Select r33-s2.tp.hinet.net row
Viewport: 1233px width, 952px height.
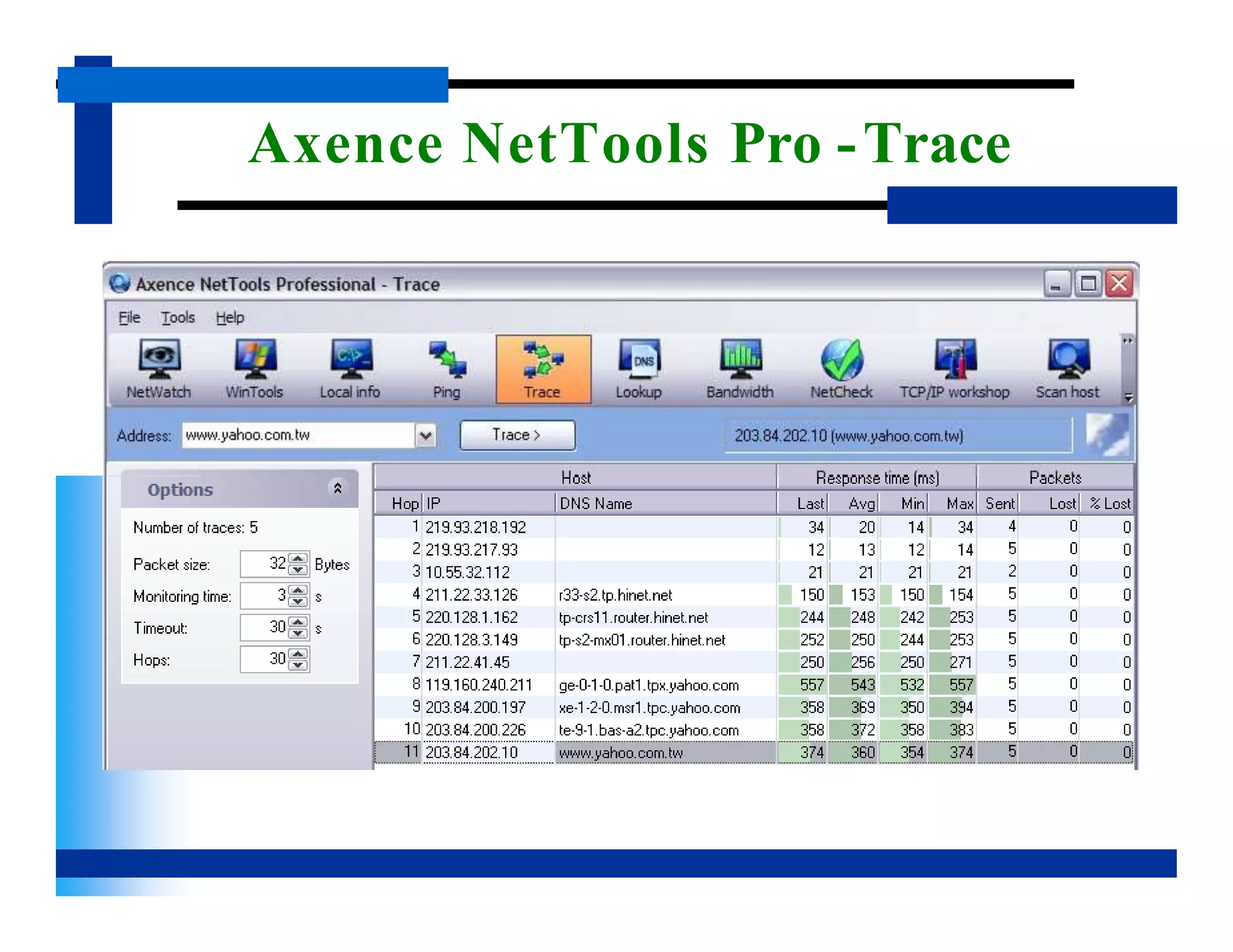tap(754, 595)
